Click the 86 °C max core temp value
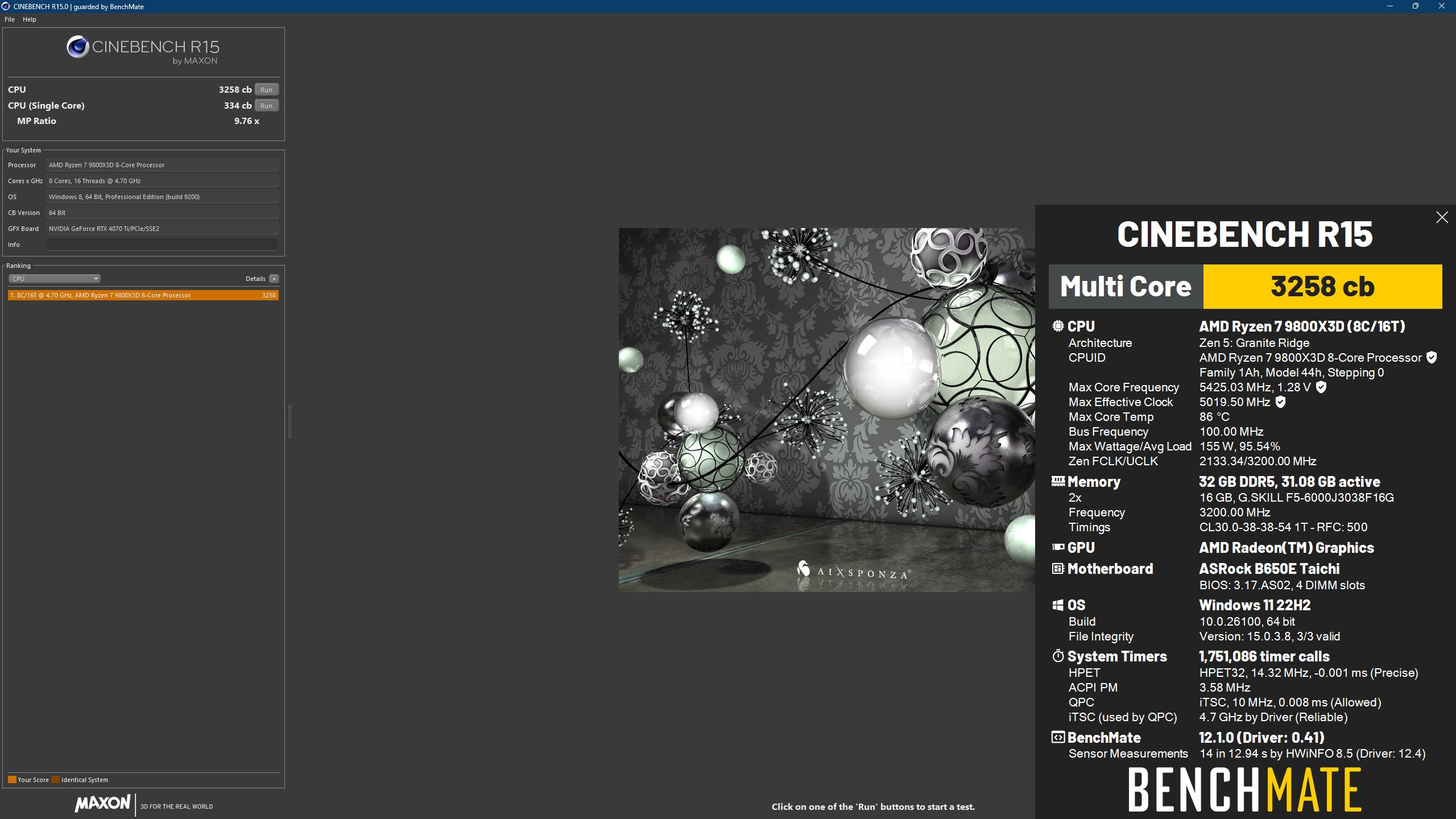 pyautogui.click(x=1214, y=417)
